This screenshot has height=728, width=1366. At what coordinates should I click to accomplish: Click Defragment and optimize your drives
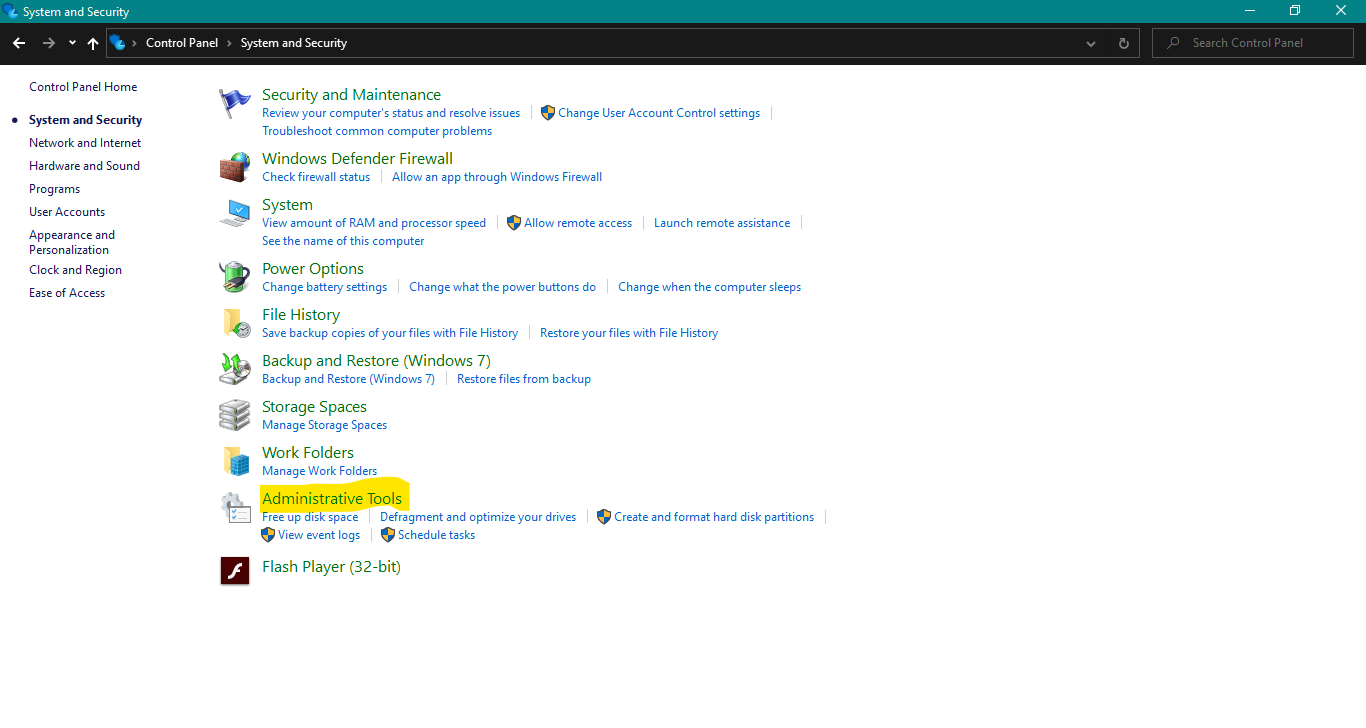click(478, 516)
